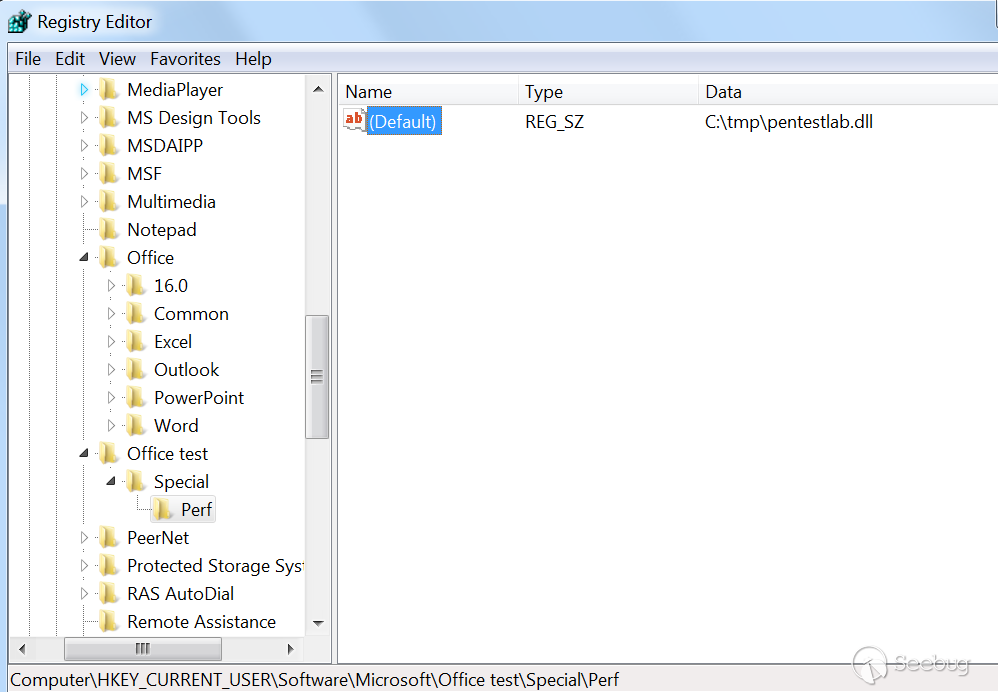Click the MSDAIPP folder icon
998x692 pixels.
[x=109, y=146]
